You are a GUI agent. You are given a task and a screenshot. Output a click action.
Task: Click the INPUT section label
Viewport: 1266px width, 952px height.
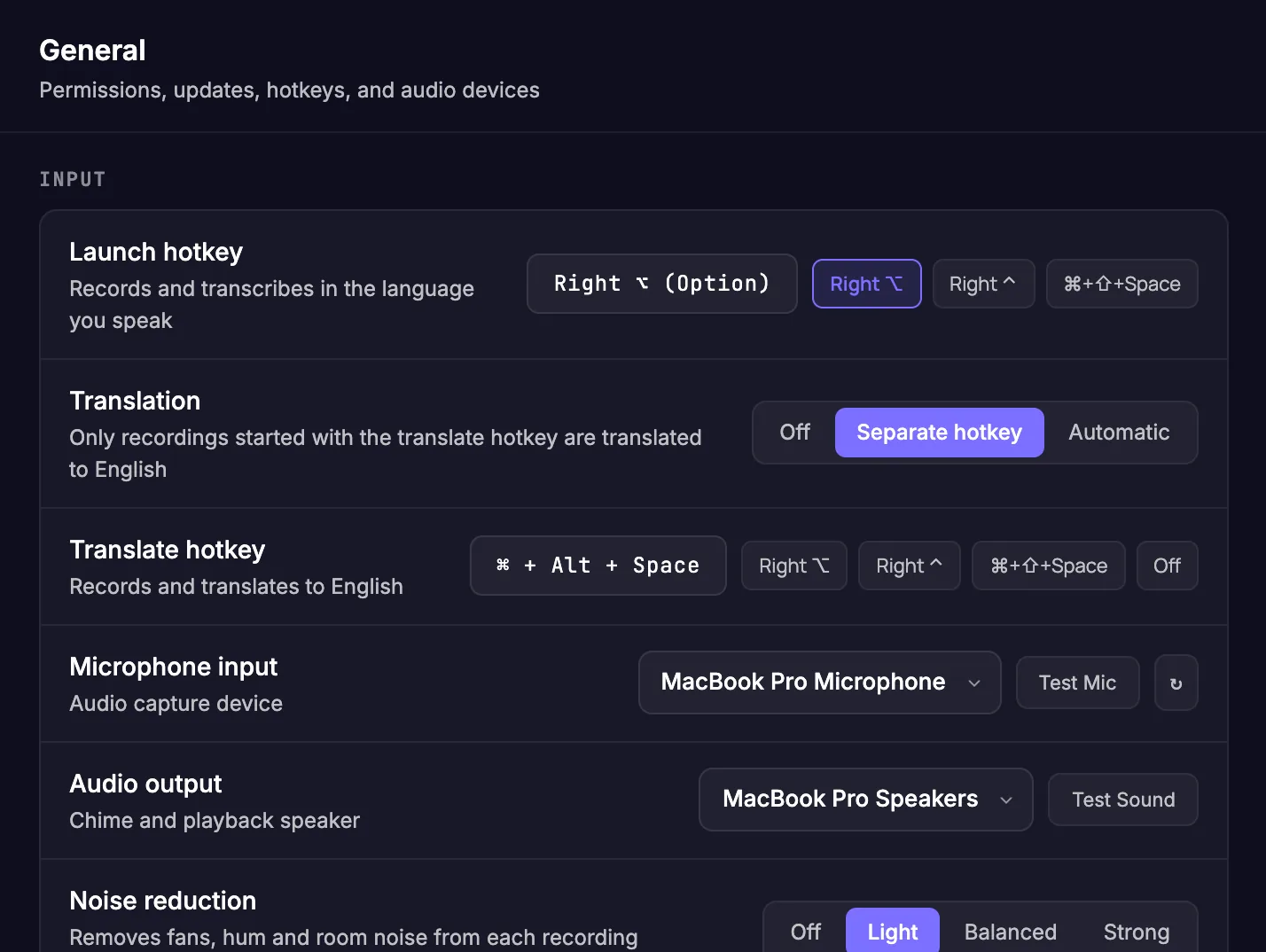tap(72, 179)
